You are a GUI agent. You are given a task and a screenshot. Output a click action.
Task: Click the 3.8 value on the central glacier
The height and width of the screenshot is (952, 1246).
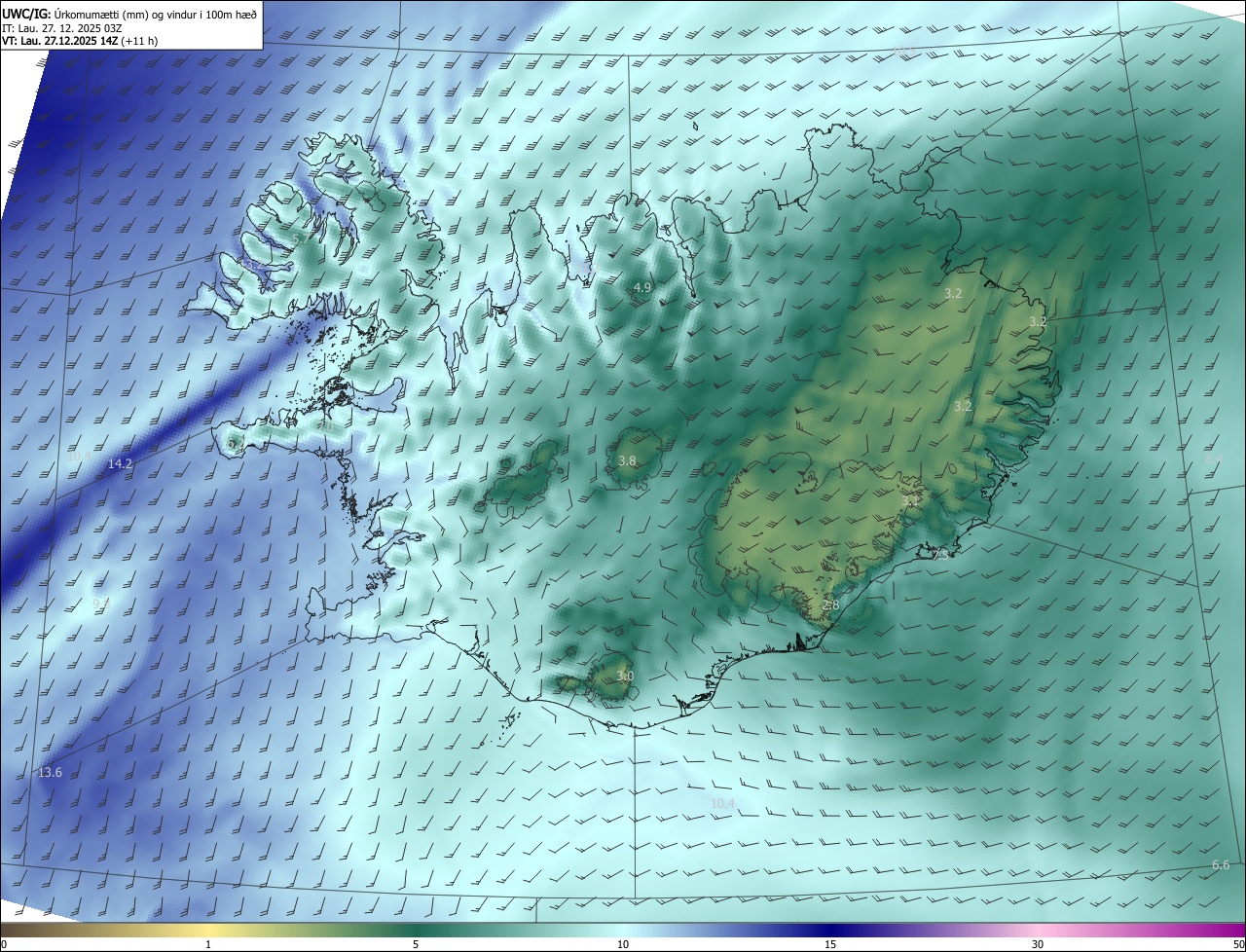(x=627, y=461)
